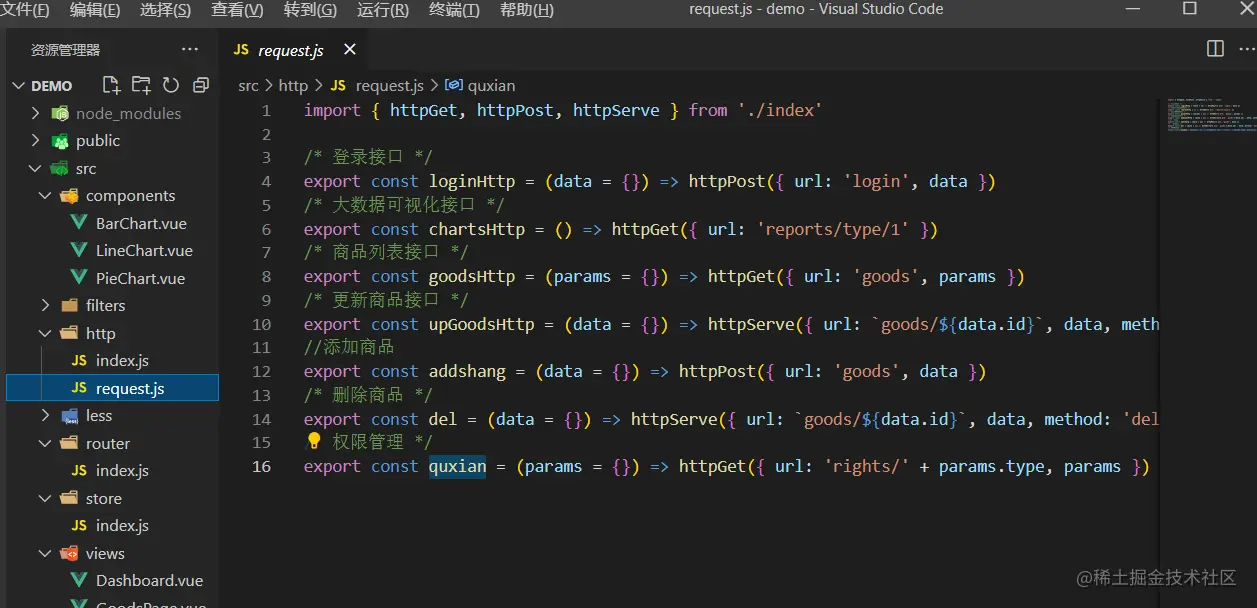
Task: Open the 选择(S) menu
Action: [165, 10]
